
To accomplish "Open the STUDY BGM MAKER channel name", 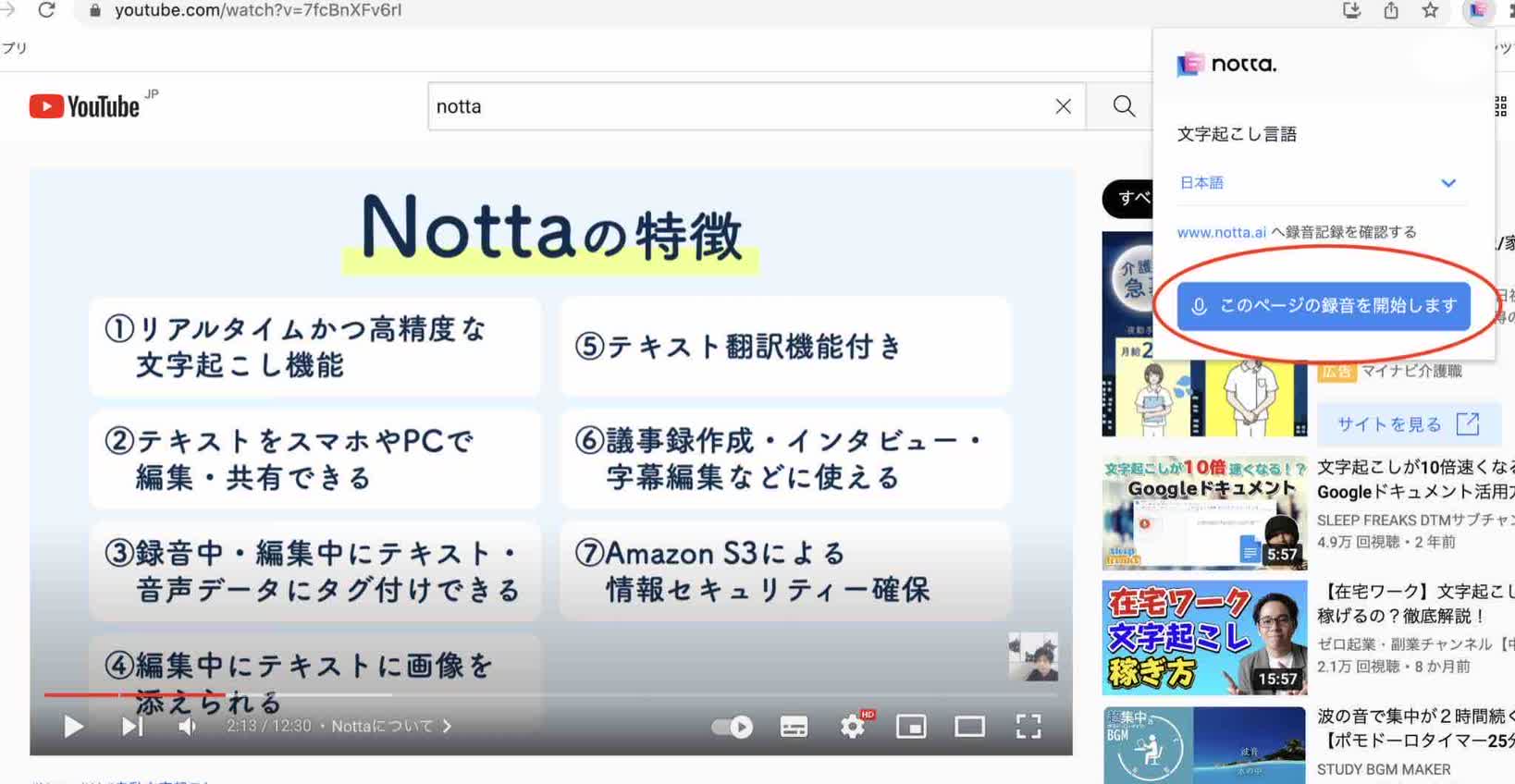I will coord(1384,769).
